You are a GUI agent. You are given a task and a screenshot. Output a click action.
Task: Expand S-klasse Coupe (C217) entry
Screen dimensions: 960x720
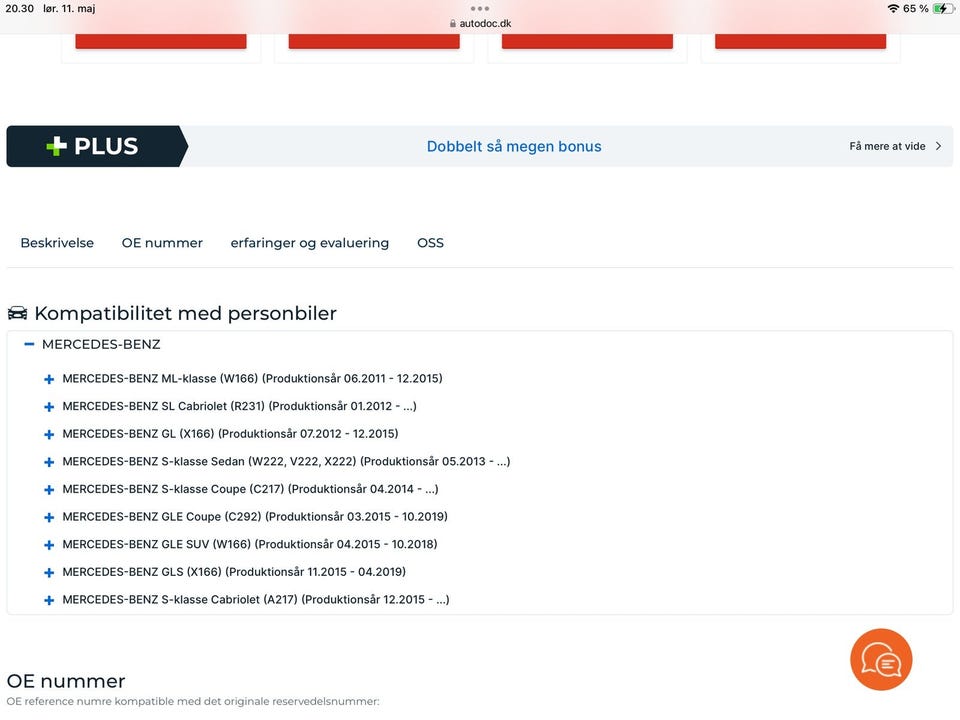click(49, 489)
